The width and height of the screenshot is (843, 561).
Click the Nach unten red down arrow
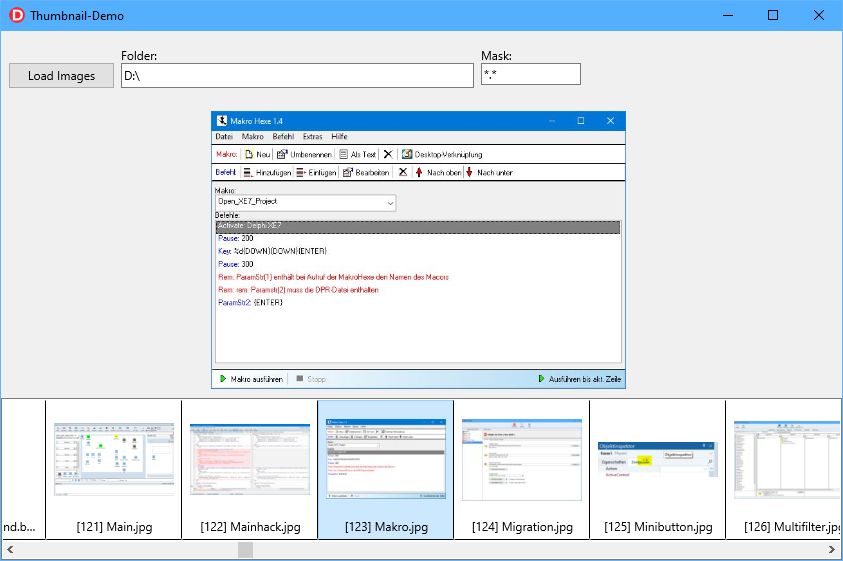click(x=469, y=173)
